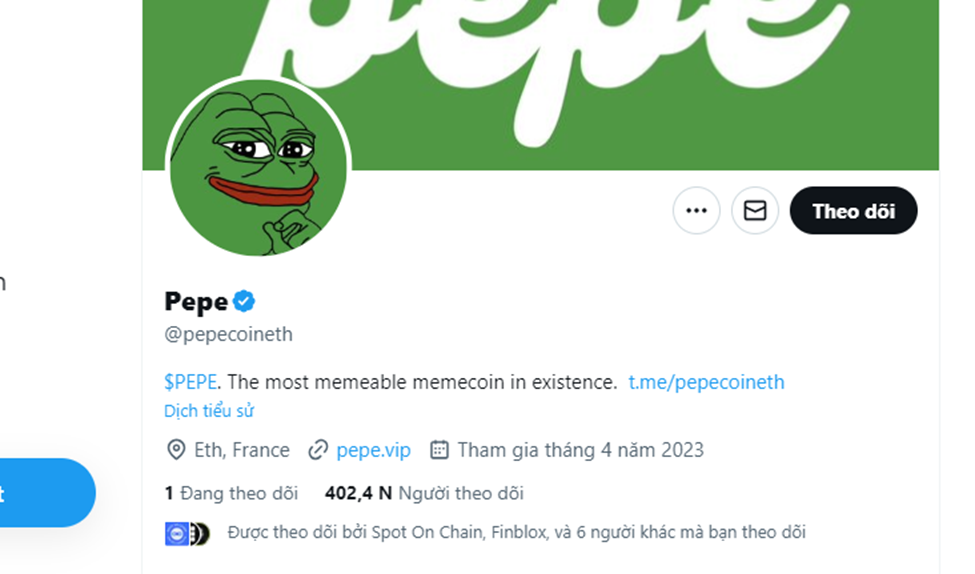The height and width of the screenshot is (574, 975).
Task: Open the $PEPE cashtag link
Action: (x=192, y=382)
